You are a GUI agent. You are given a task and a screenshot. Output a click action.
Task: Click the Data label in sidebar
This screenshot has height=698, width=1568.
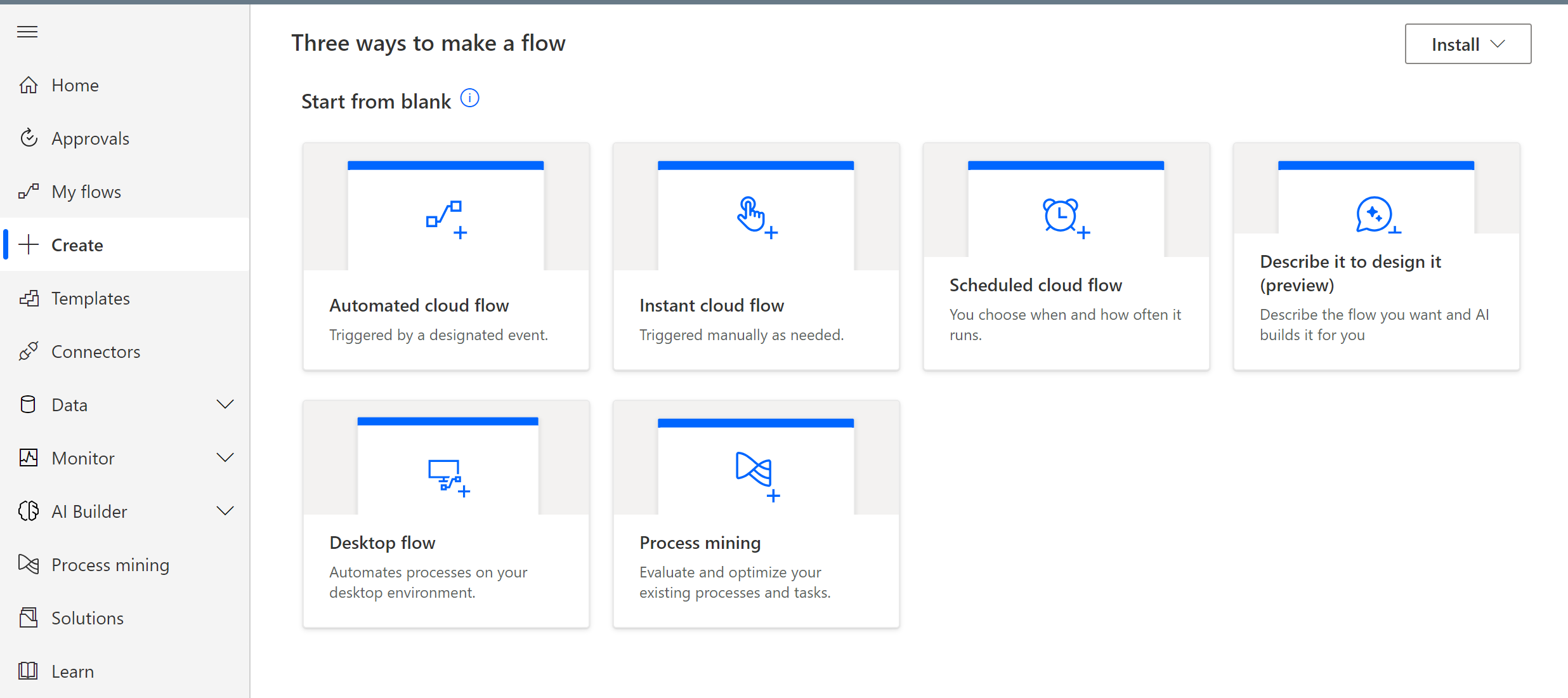point(70,405)
